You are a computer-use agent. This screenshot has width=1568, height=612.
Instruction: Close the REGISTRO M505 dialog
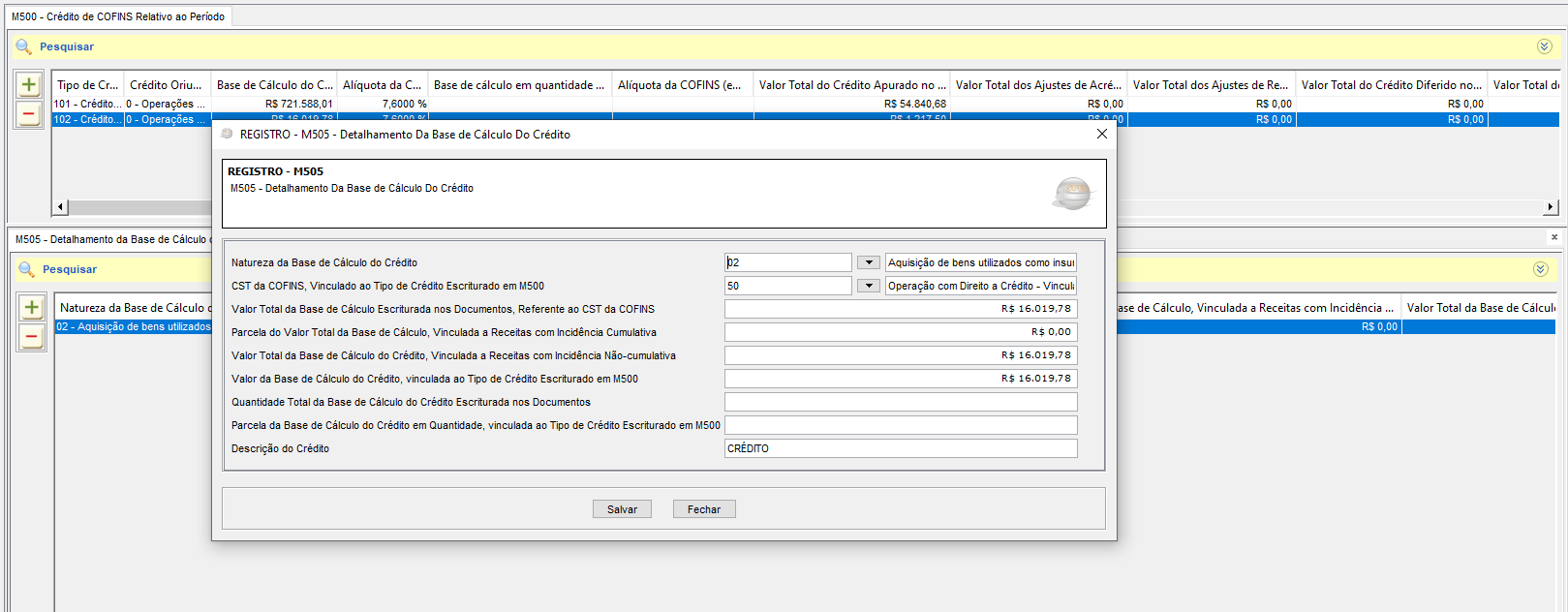point(1101,135)
